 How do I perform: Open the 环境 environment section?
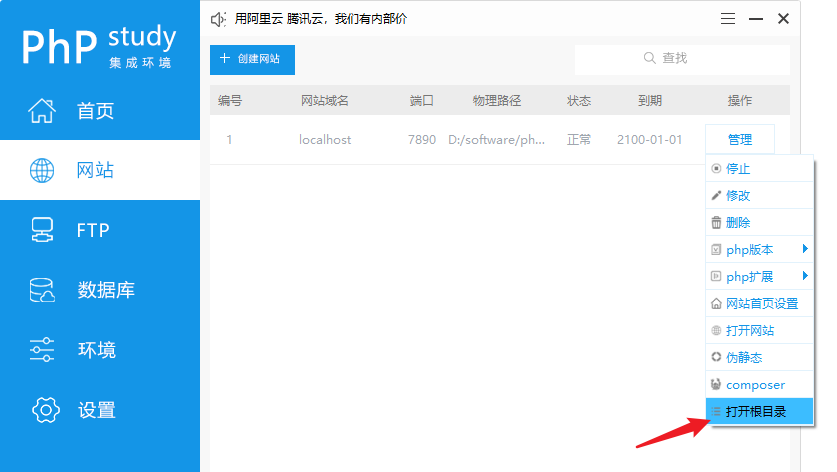pos(100,350)
